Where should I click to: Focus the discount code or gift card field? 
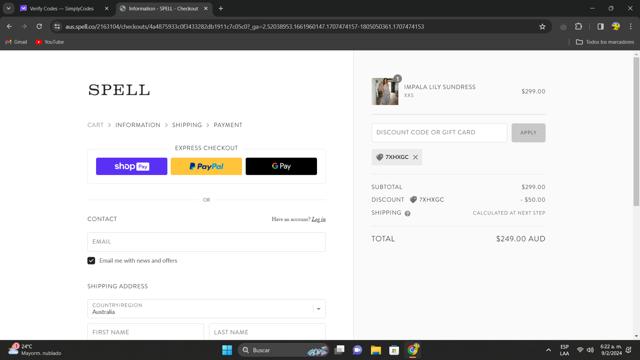(x=439, y=133)
